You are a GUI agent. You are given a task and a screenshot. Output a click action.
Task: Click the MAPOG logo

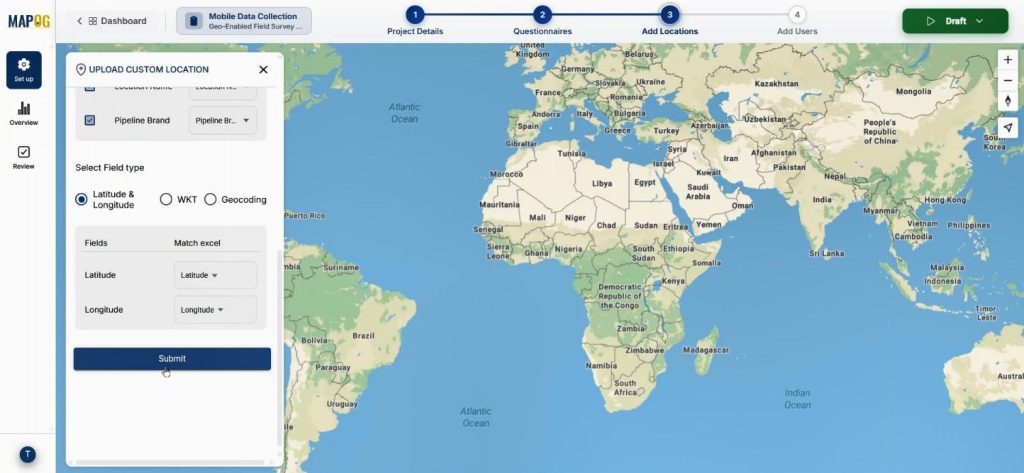pyautogui.click(x=29, y=21)
